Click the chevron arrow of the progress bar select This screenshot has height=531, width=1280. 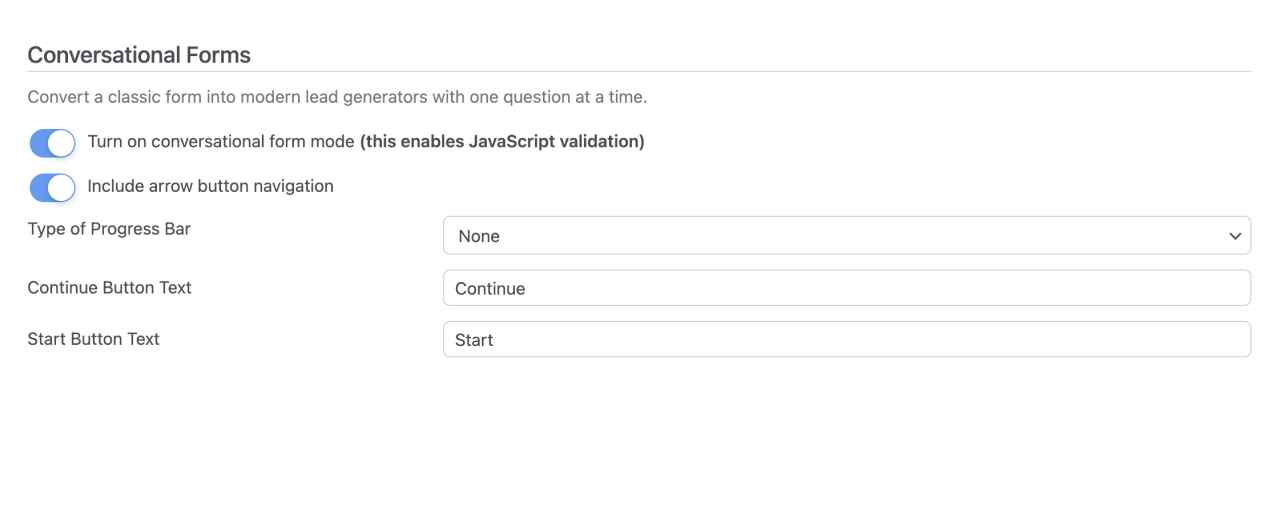1233,236
